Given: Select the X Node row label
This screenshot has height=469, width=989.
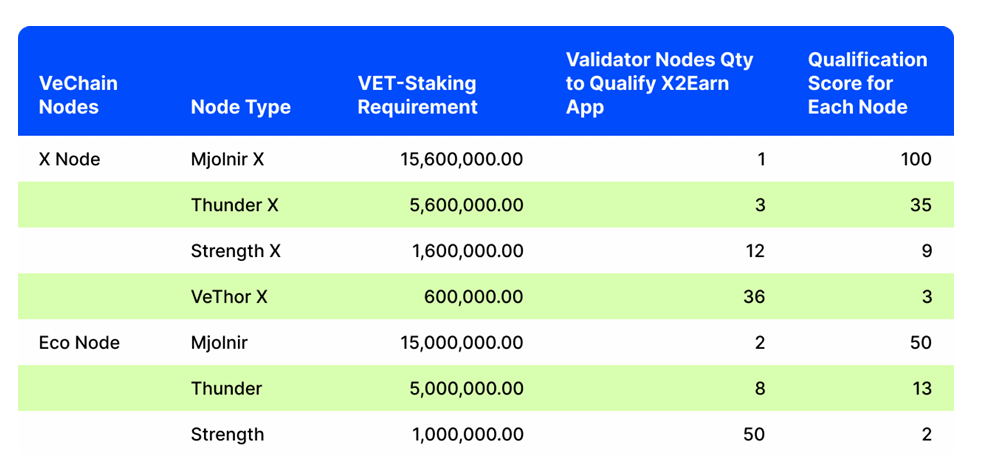Looking at the screenshot, I should pyautogui.click(x=70, y=159).
